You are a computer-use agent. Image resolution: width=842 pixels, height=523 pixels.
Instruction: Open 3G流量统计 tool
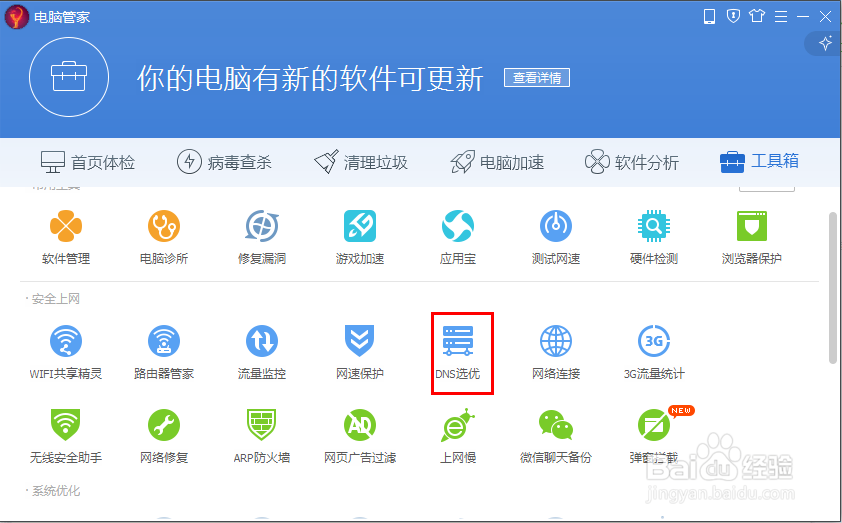[x=654, y=352]
